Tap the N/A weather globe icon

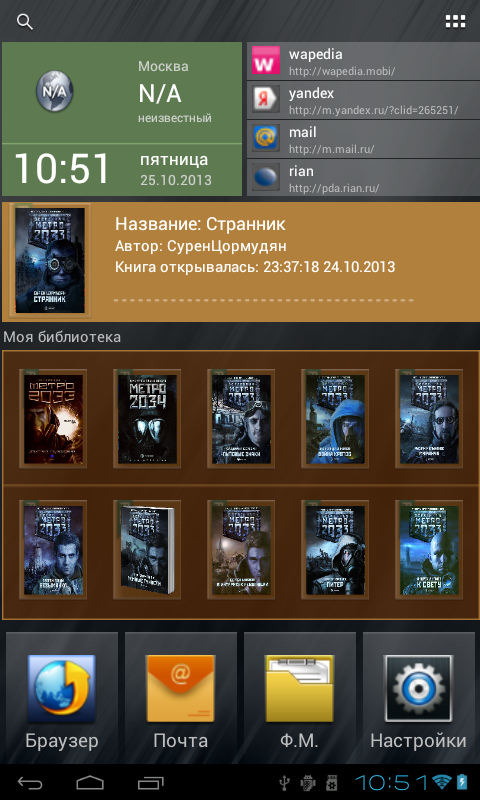[55, 92]
